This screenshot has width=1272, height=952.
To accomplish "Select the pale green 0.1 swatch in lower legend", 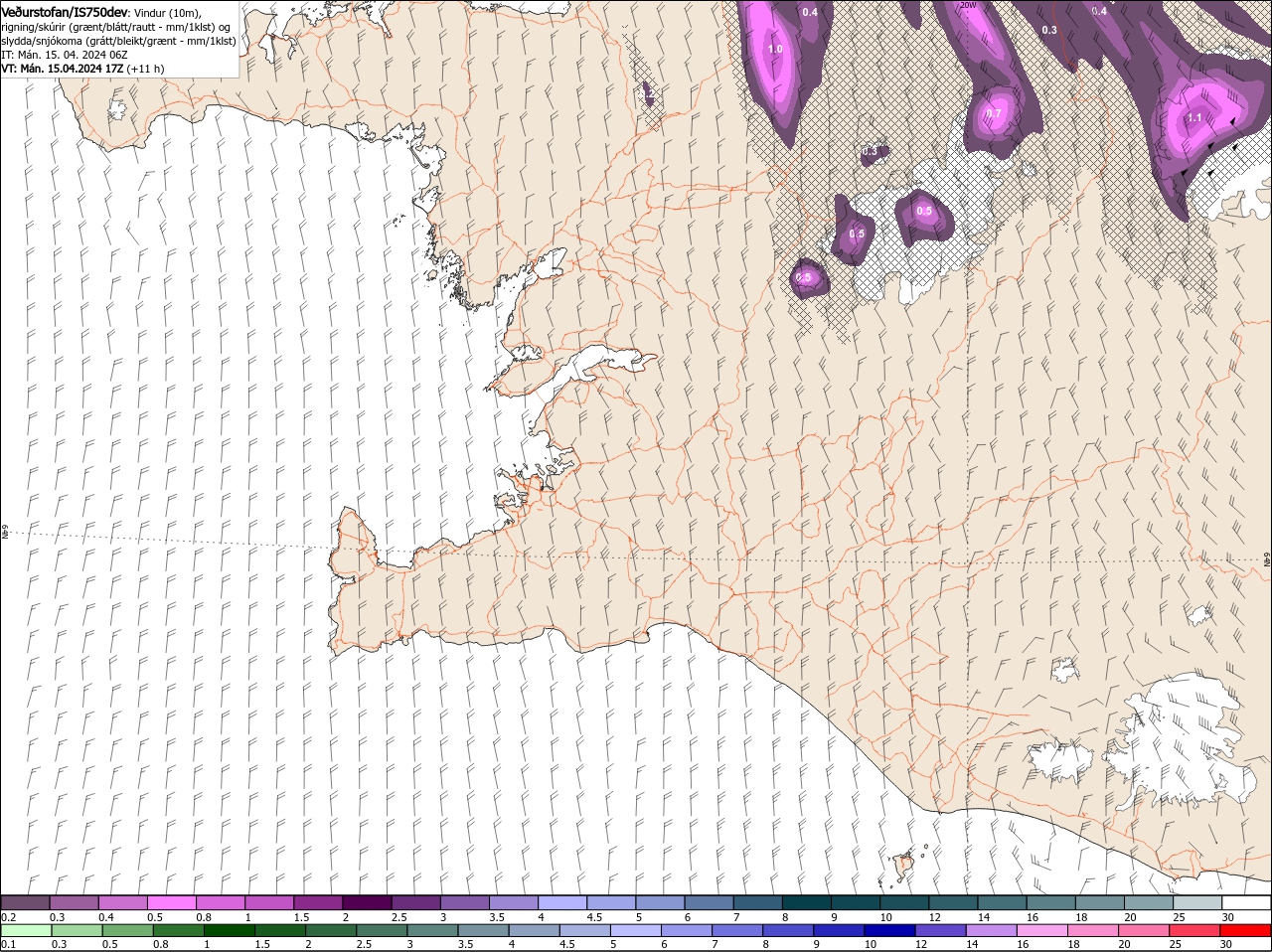I will pos(27,930).
